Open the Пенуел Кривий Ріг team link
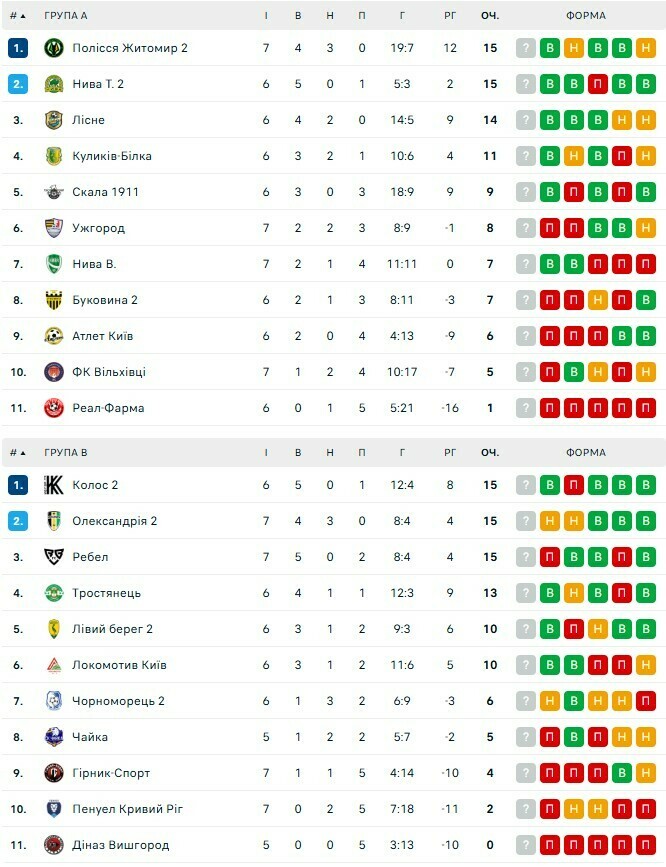Image resolution: width=666 pixels, height=867 pixels. click(127, 809)
